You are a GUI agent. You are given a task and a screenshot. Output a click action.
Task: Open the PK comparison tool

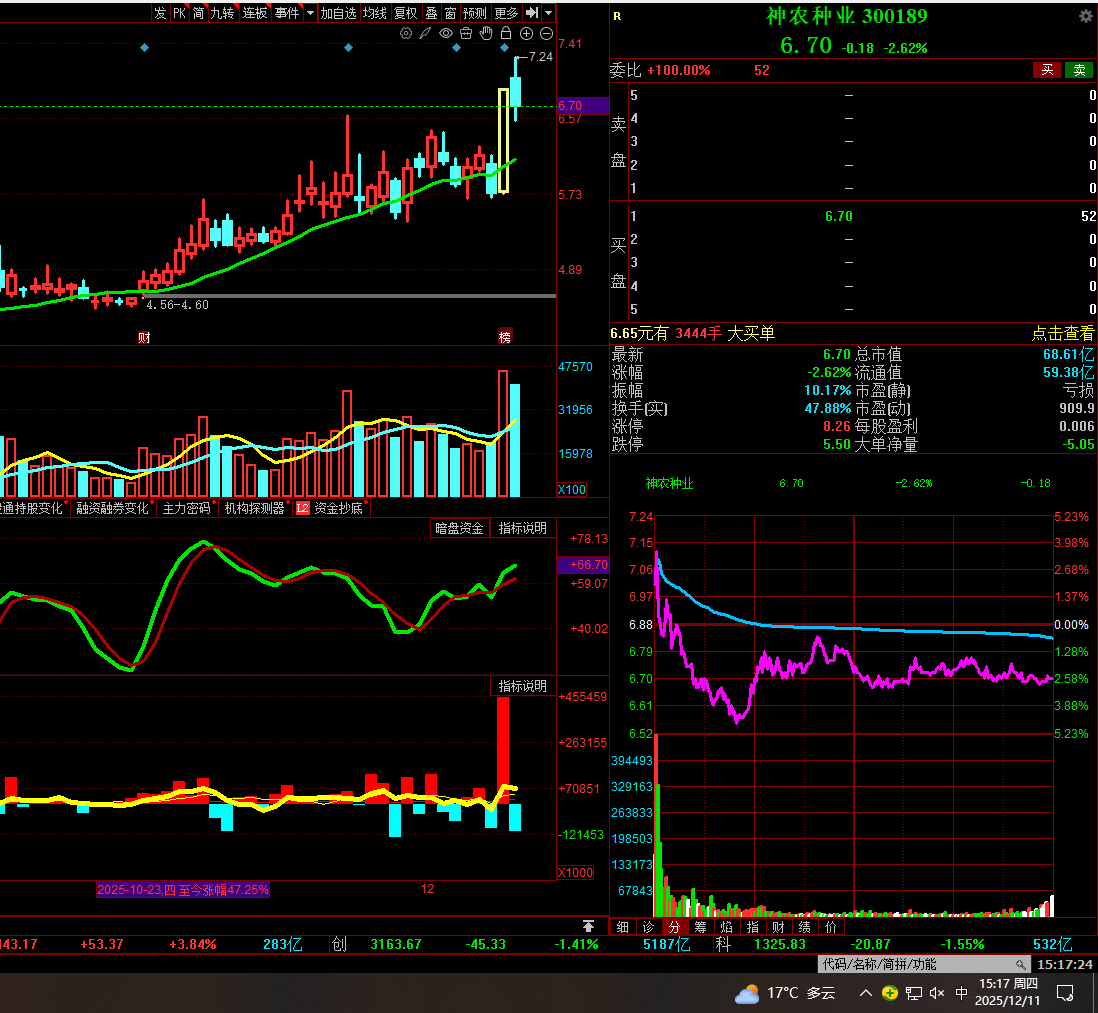(180, 13)
